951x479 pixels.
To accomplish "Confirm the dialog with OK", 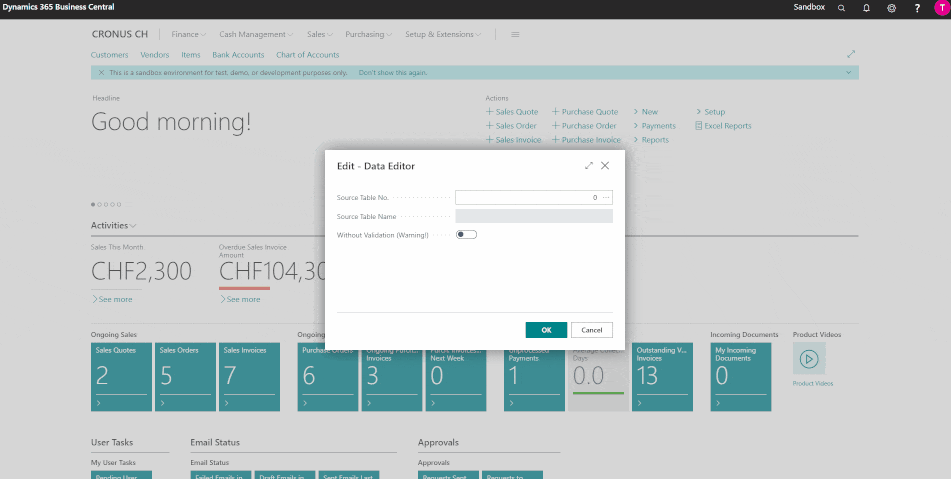I will (x=546, y=330).
